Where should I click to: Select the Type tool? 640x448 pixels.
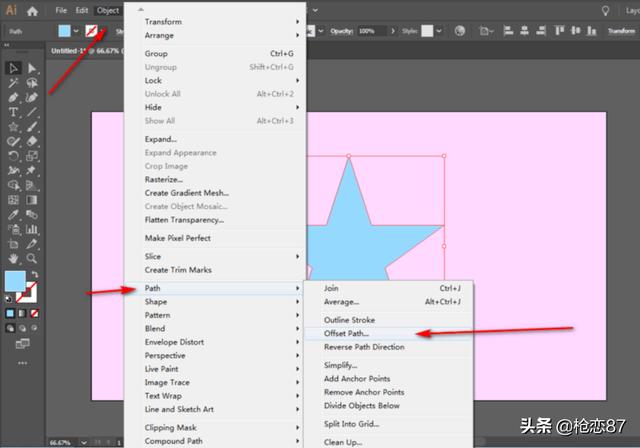(14, 112)
